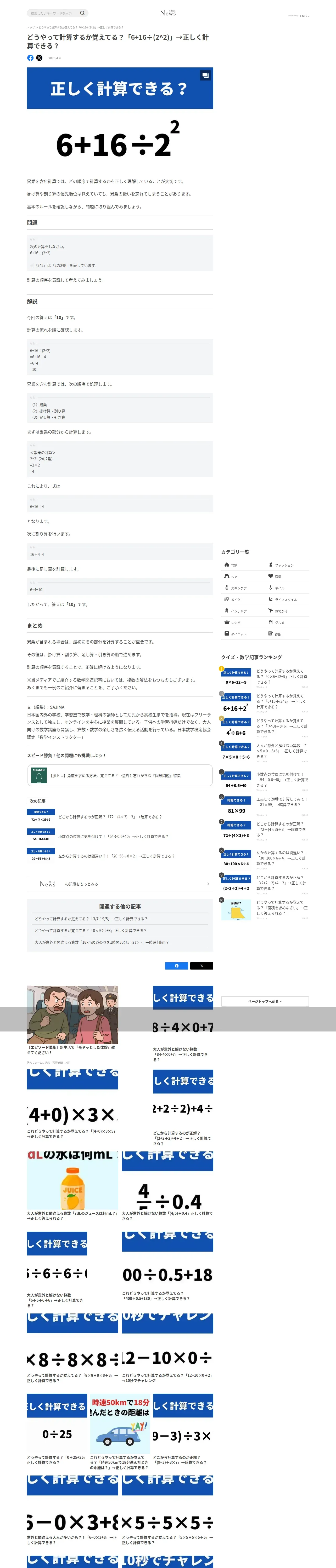Select the 恋愛 heart icon category
The width and height of the screenshot is (336, 1568).
coord(271,576)
